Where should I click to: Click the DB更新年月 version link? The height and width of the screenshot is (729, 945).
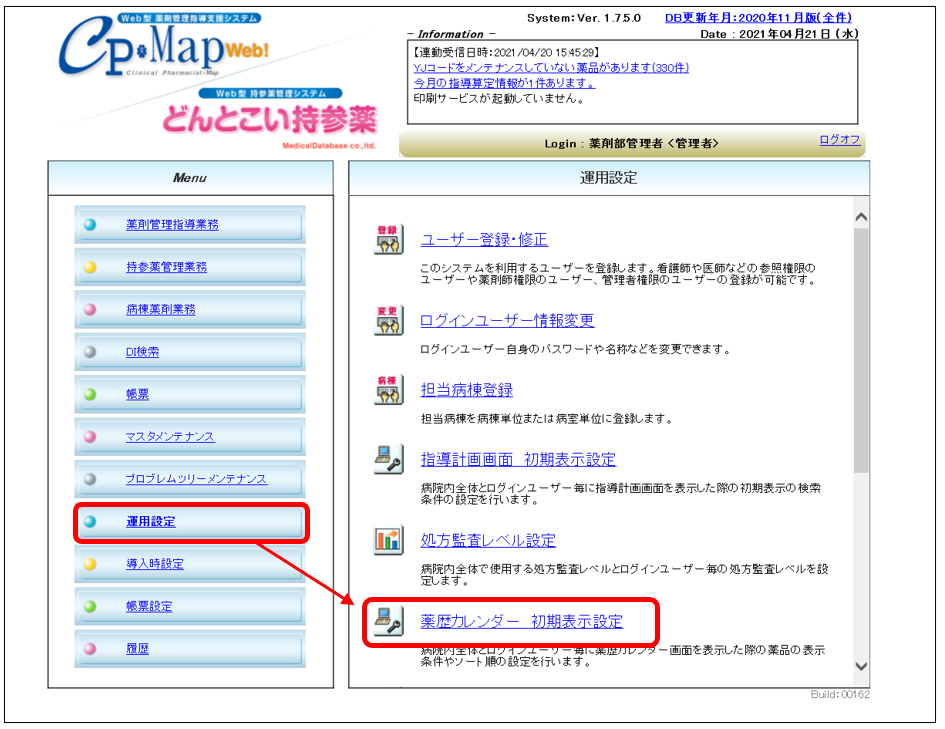point(758,18)
